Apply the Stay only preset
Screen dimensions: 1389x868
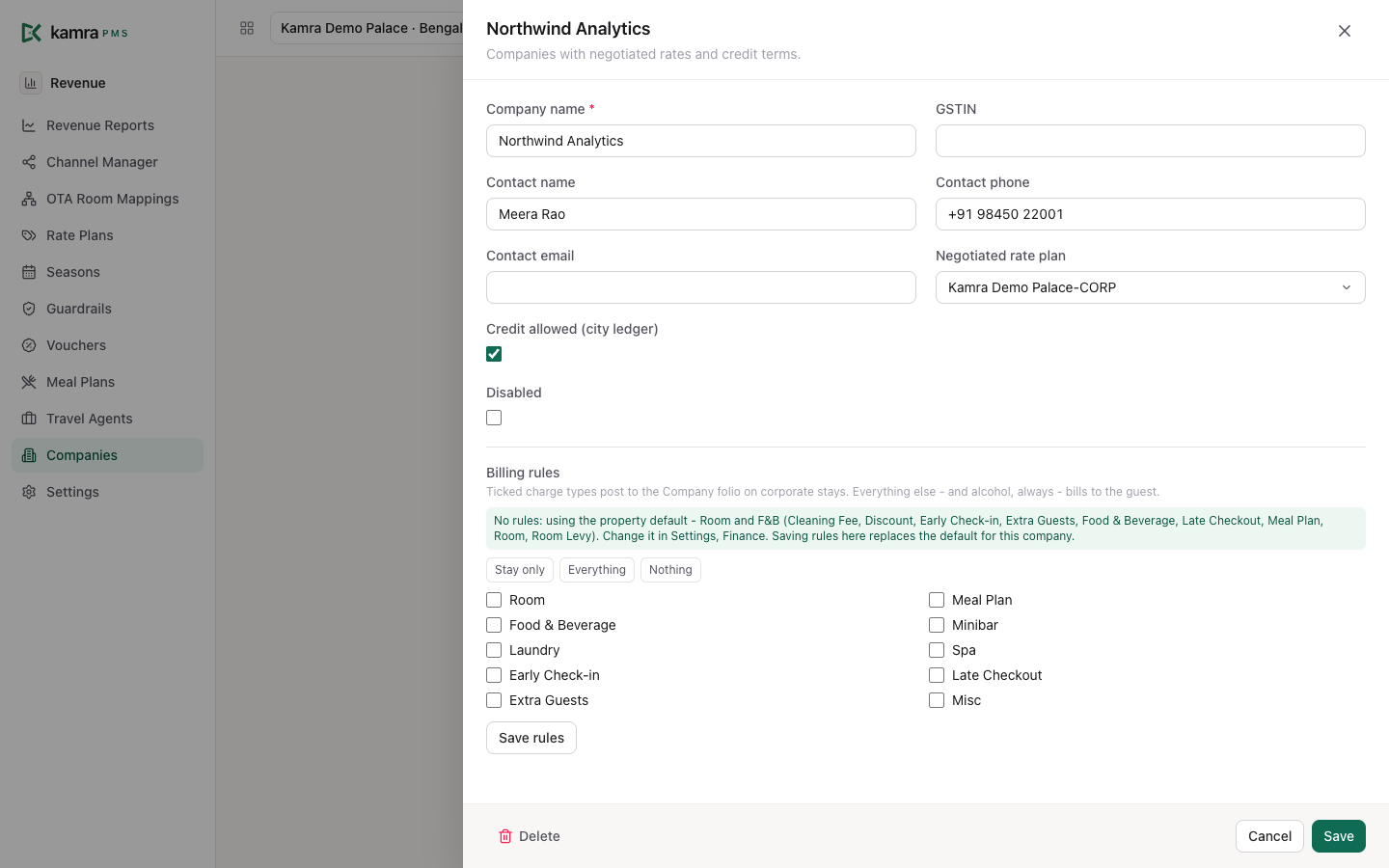(x=520, y=570)
